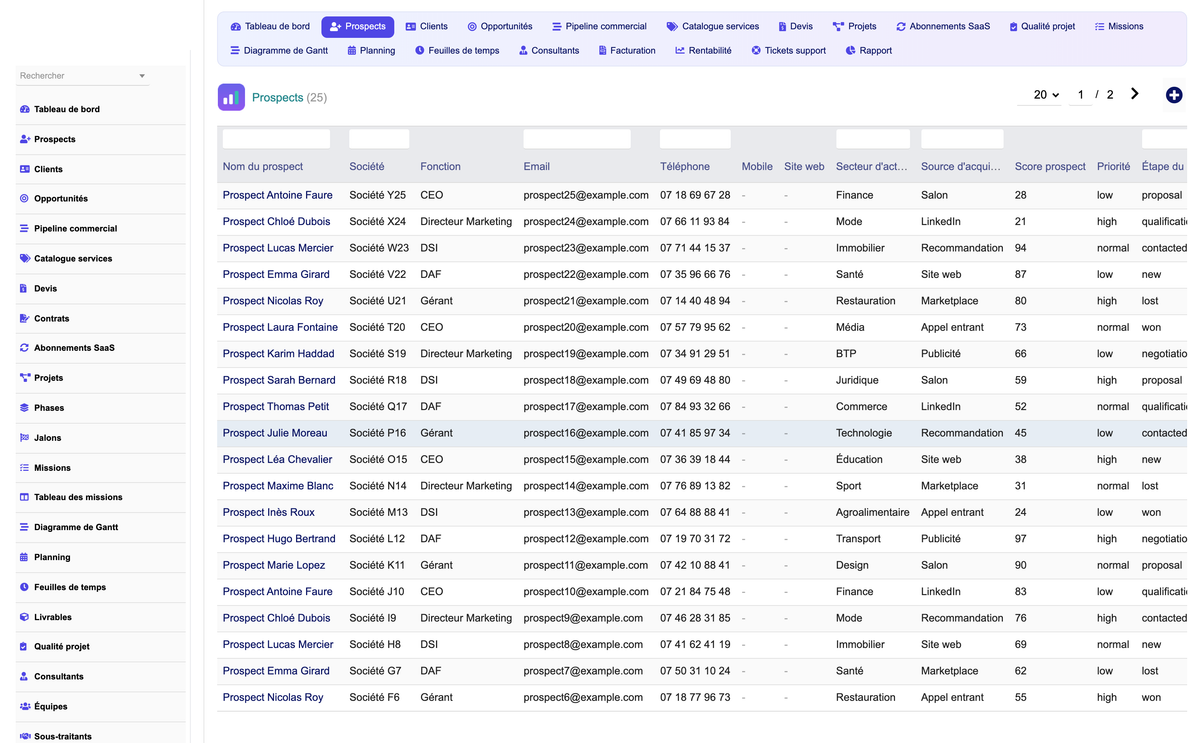Image resolution: width=1200 pixels, height=743 pixels.
Task: Click the Tableau de bord sidebar icon
Action: (25, 109)
